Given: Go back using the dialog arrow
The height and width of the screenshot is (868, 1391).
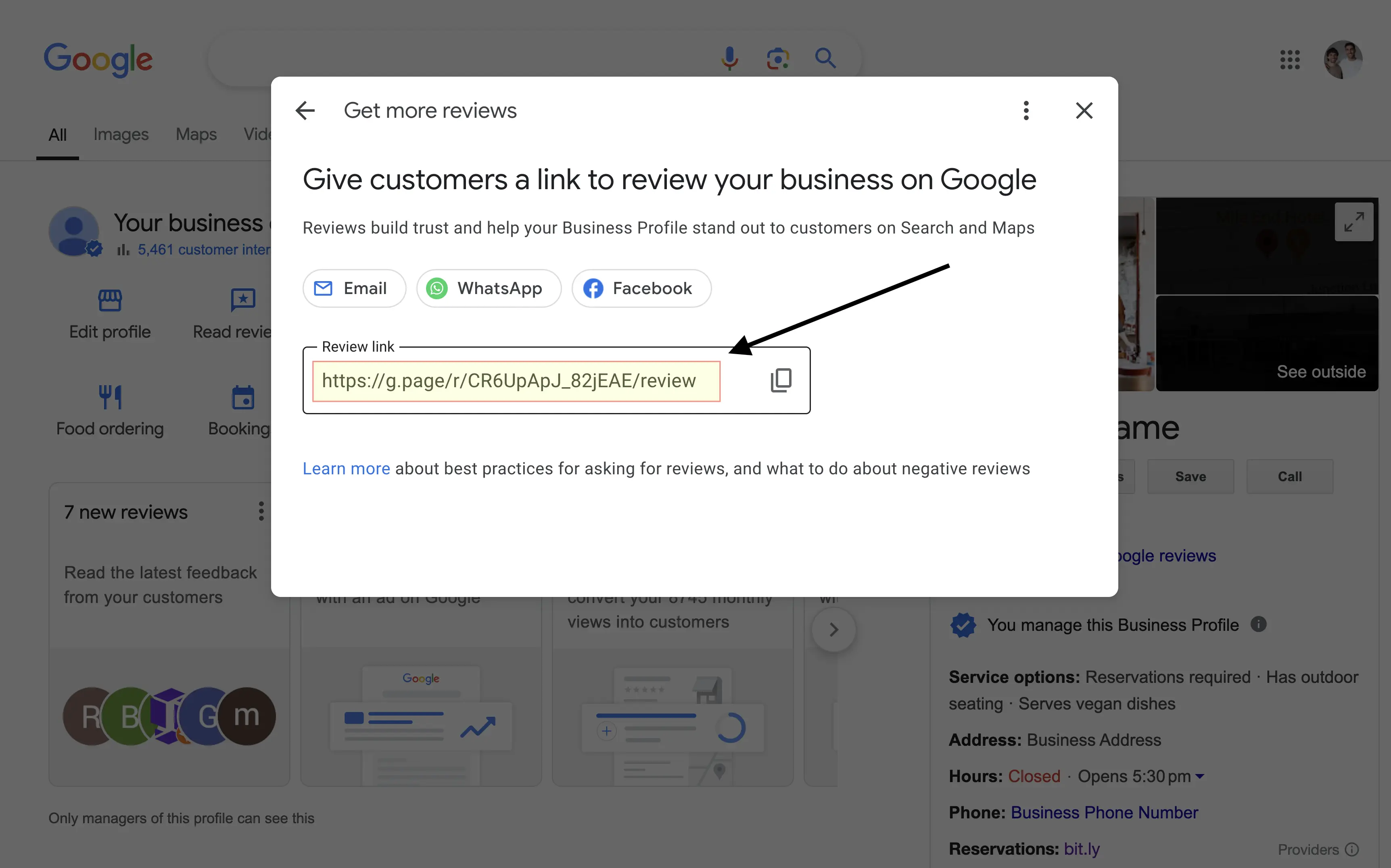Looking at the screenshot, I should (x=305, y=110).
